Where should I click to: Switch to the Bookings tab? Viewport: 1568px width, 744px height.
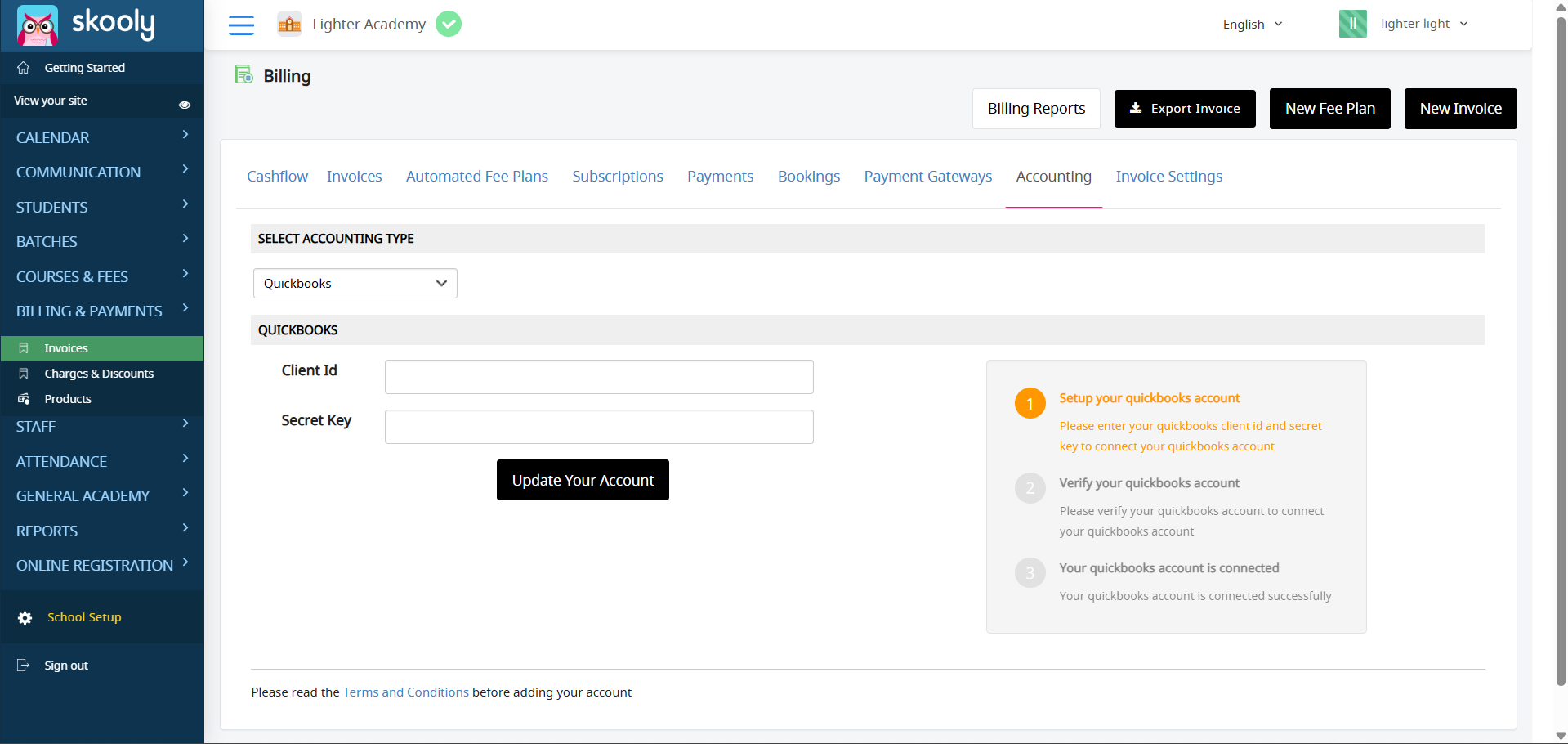(x=809, y=176)
